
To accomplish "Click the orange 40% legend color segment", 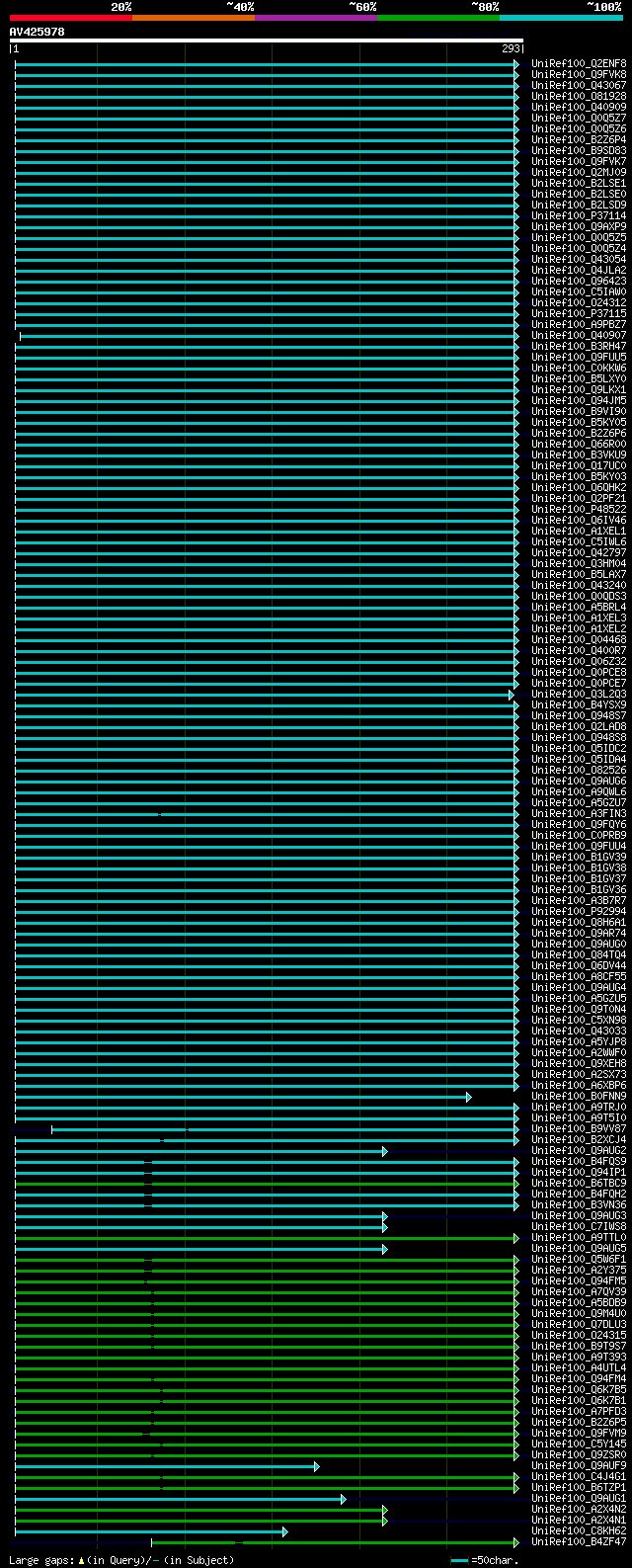I will coord(194,18).
